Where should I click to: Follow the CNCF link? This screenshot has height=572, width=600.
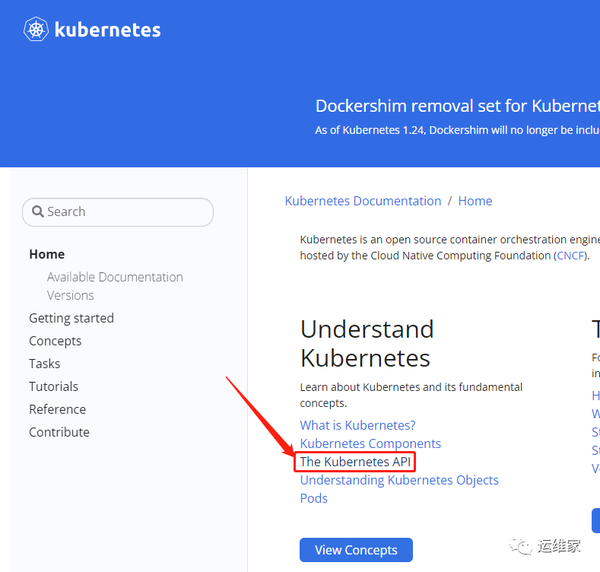(571, 255)
